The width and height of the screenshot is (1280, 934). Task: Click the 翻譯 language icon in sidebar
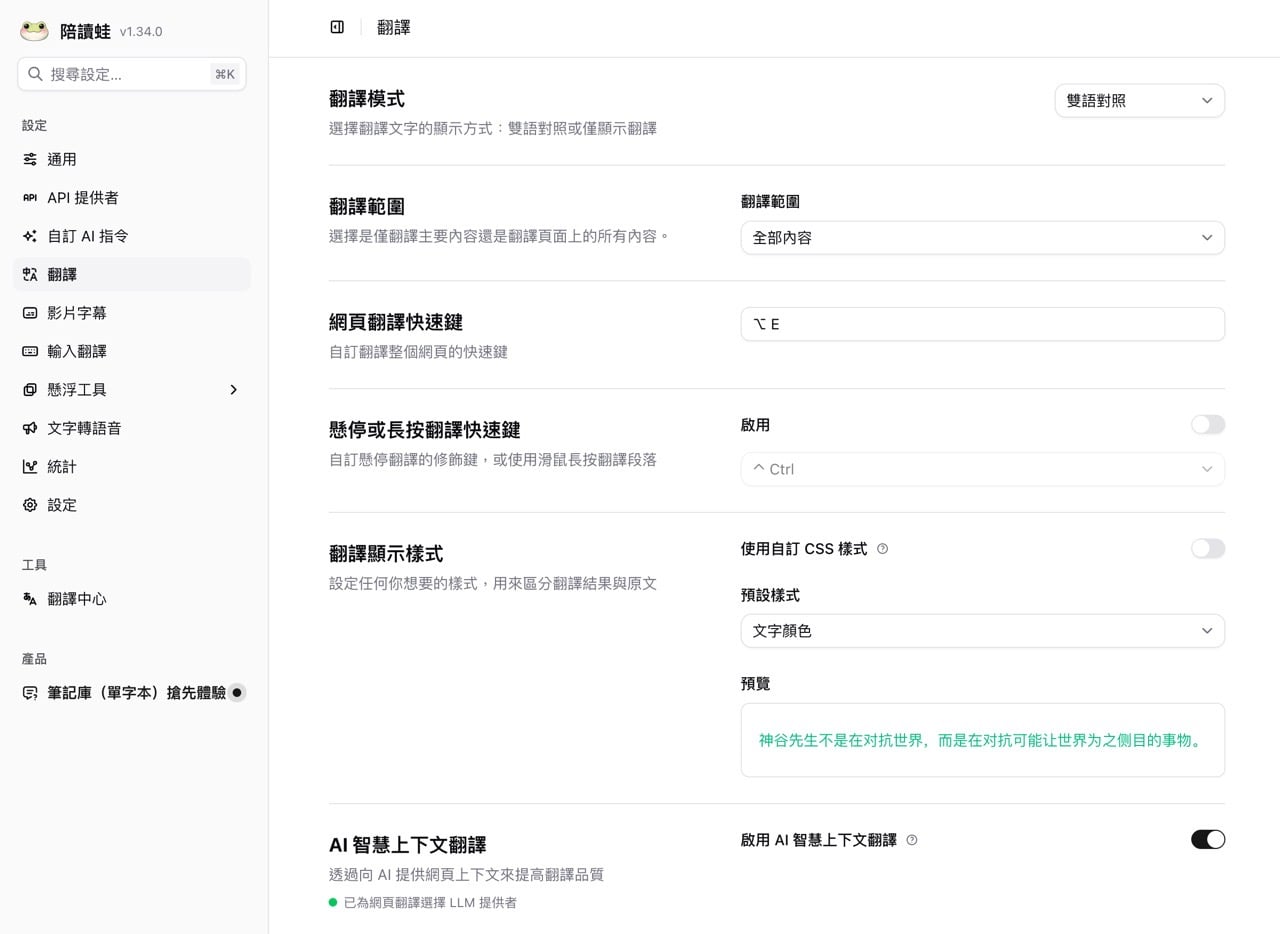pos(30,274)
